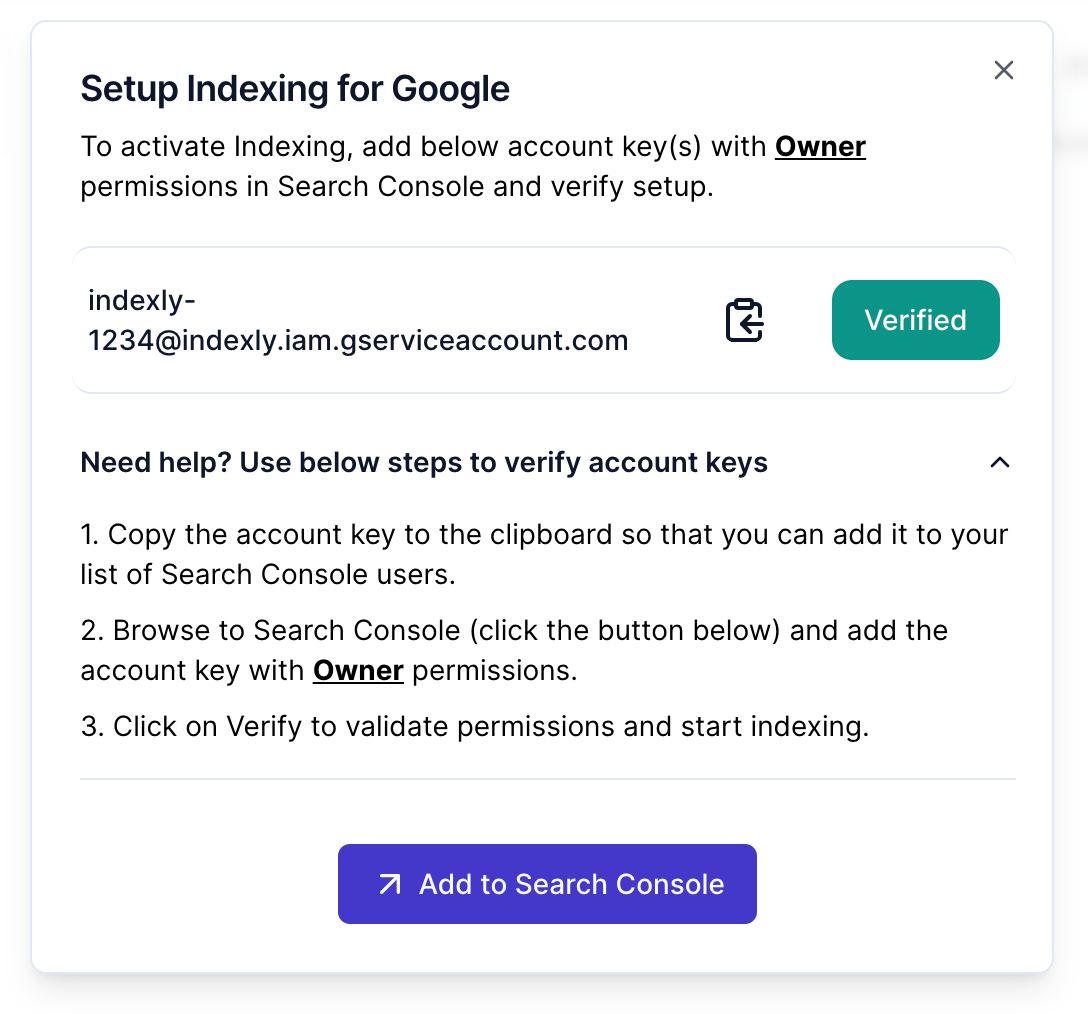This screenshot has width=1088, height=1014.
Task: Click the divider above Add button
Action: click(x=547, y=778)
